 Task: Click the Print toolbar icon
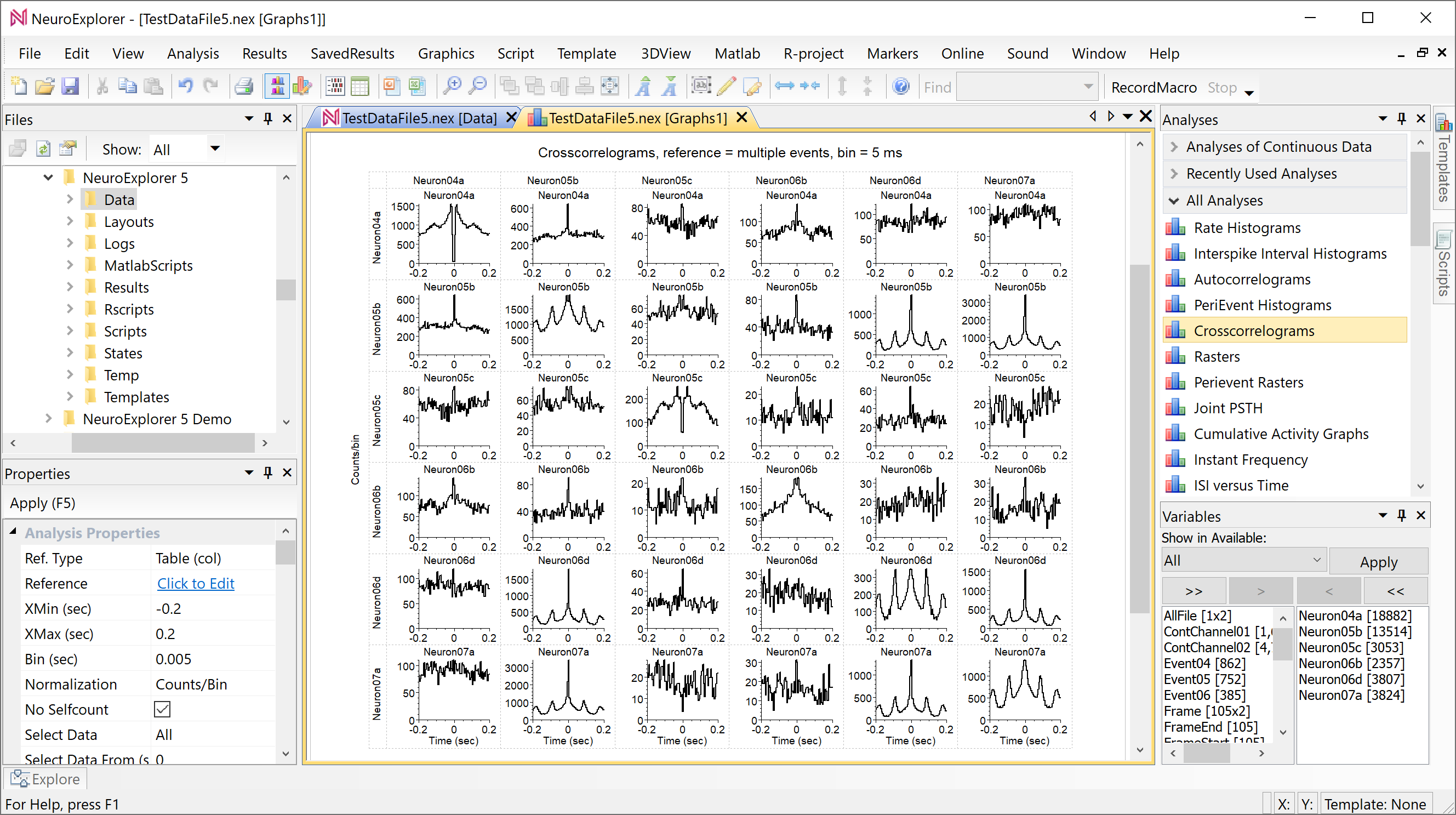[x=244, y=87]
